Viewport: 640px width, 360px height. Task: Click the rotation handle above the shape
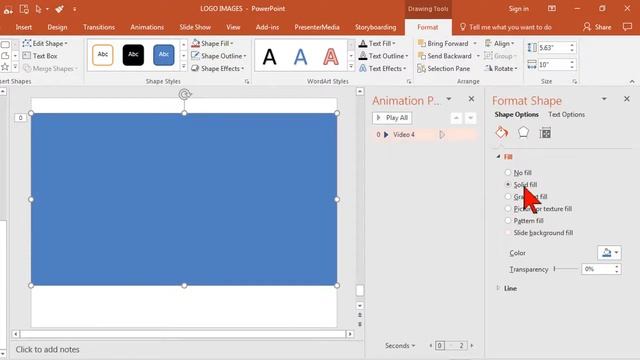click(184, 95)
